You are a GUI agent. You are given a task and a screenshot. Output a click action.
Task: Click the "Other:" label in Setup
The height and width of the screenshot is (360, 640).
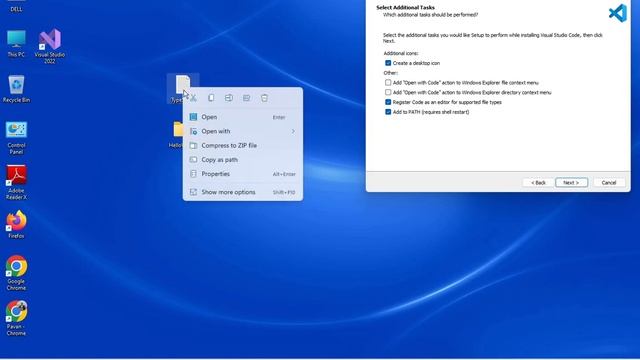pyautogui.click(x=391, y=73)
